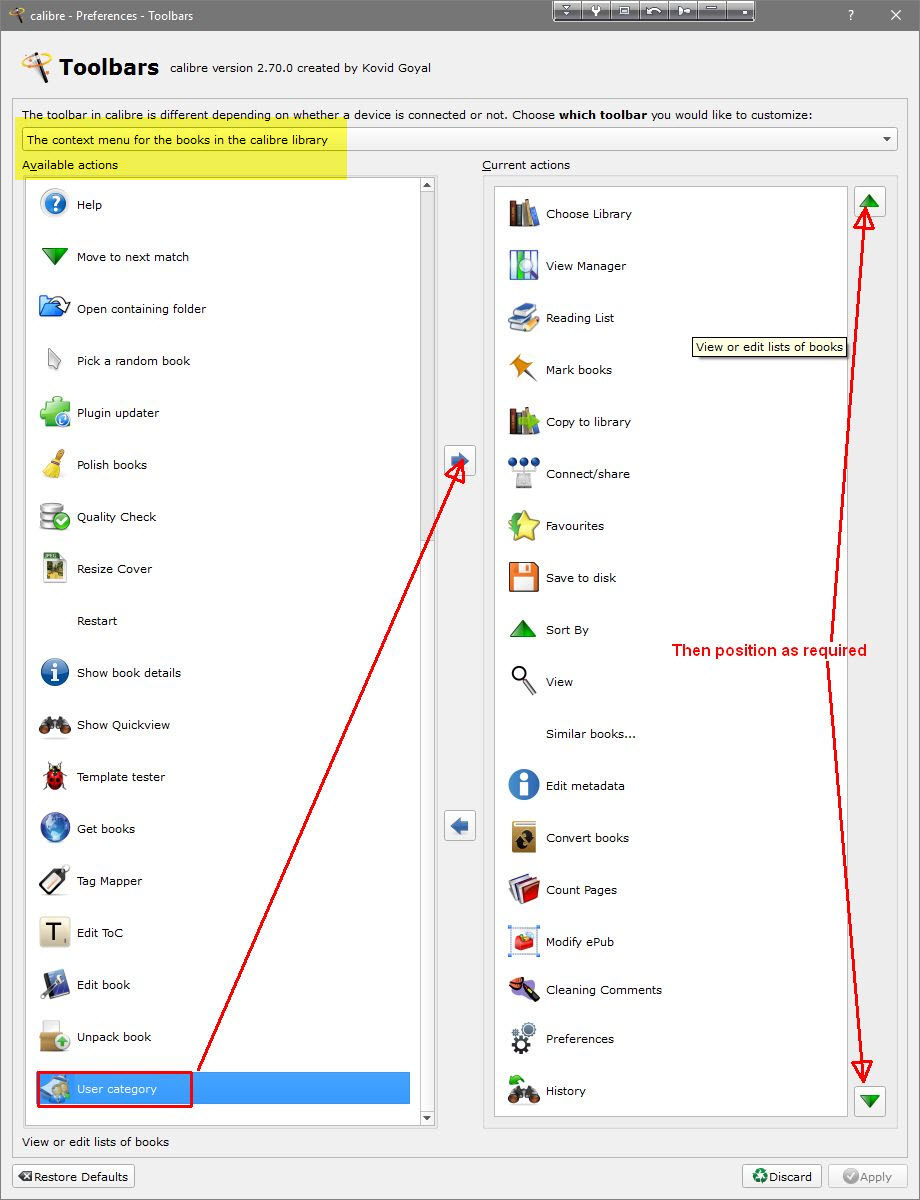The width and height of the screenshot is (920, 1200).
Task: Select the "Restart" action row
Action: (x=224, y=620)
